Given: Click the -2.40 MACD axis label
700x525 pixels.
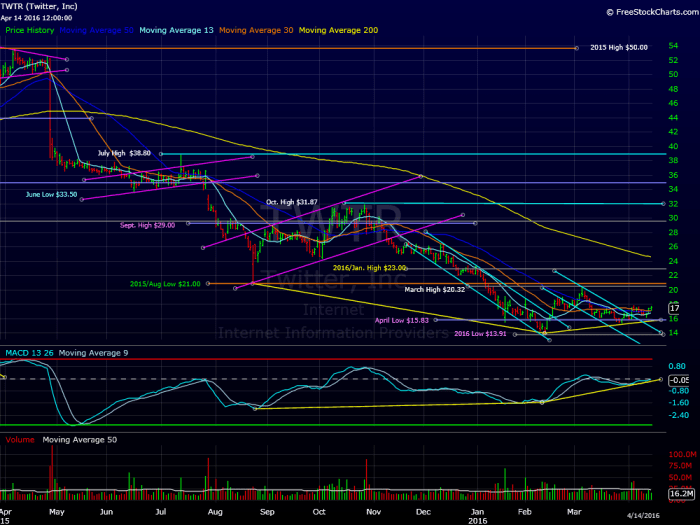Looking at the screenshot, I should click(679, 415).
